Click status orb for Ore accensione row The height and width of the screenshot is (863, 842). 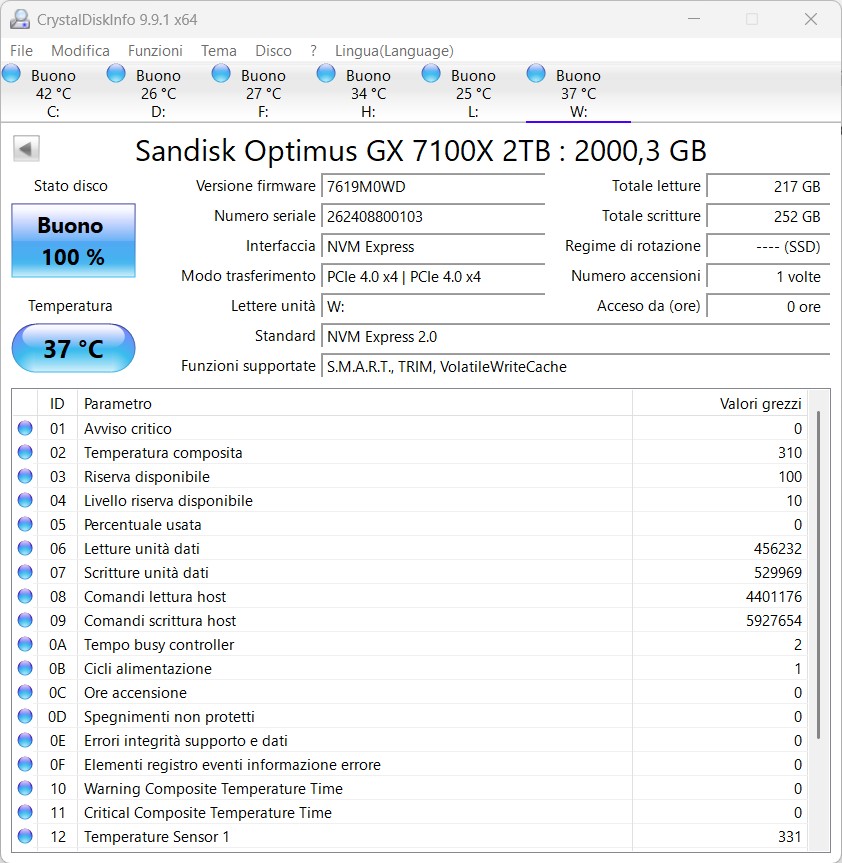coord(25,692)
